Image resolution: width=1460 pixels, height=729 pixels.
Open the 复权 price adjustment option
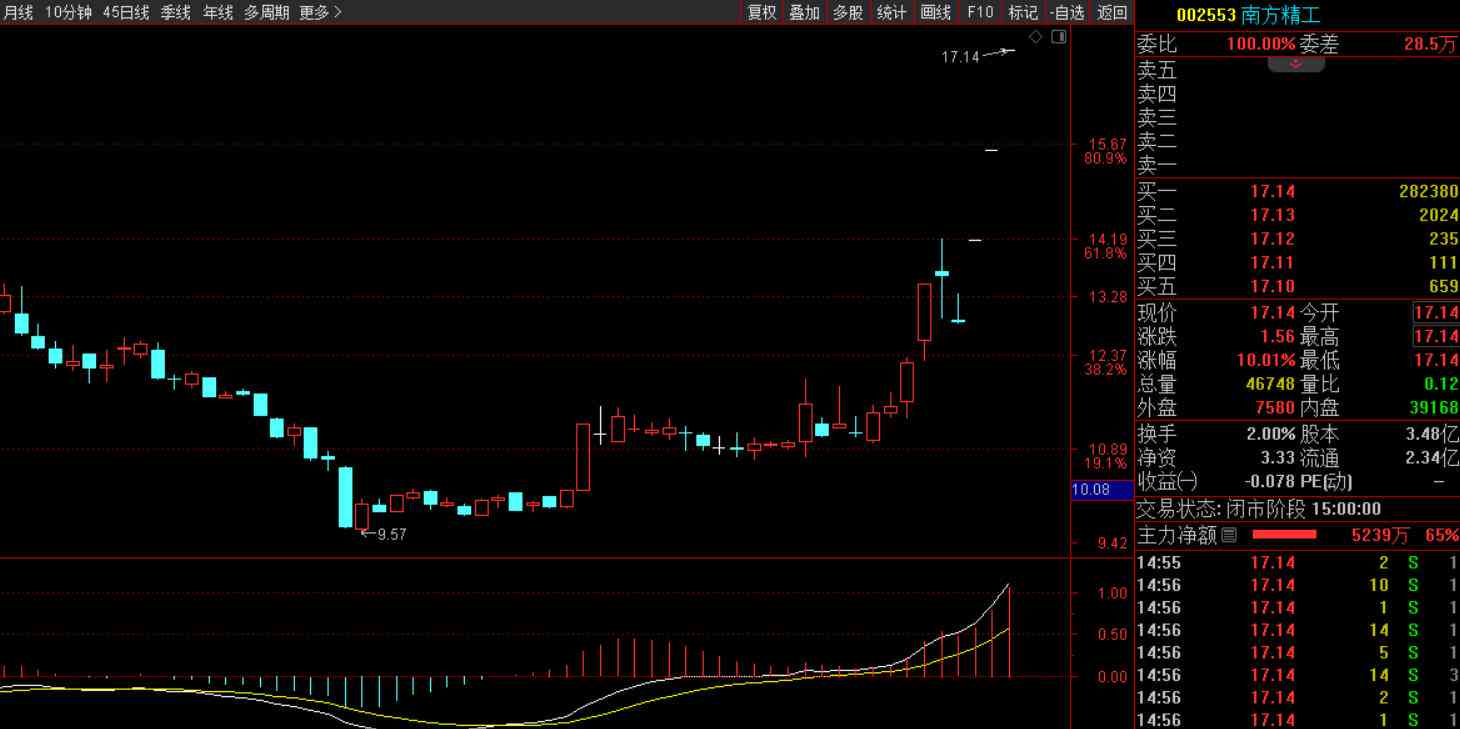pyautogui.click(x=762, y=12)
